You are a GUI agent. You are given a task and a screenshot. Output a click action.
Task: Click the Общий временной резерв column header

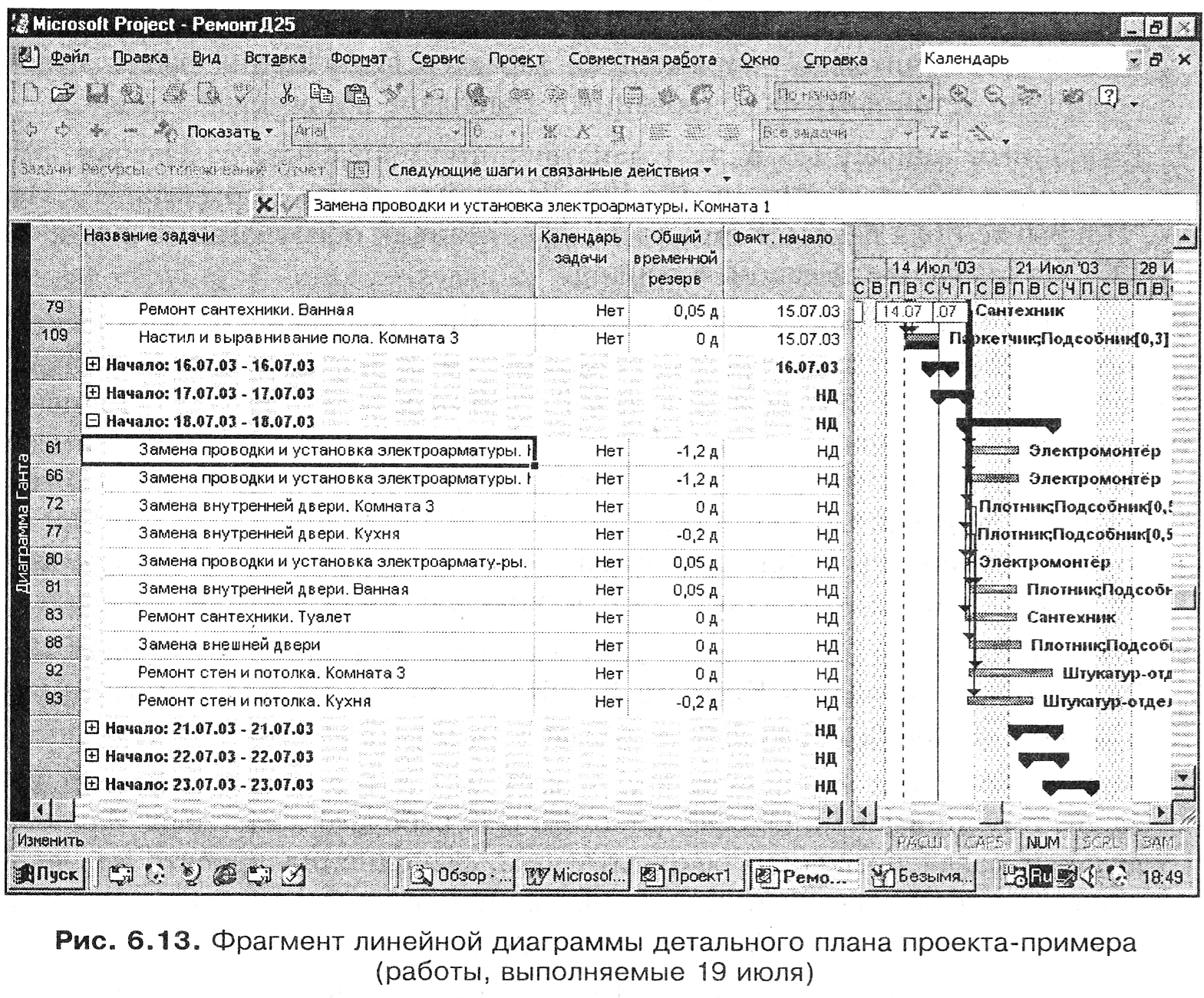pos(675,259)
